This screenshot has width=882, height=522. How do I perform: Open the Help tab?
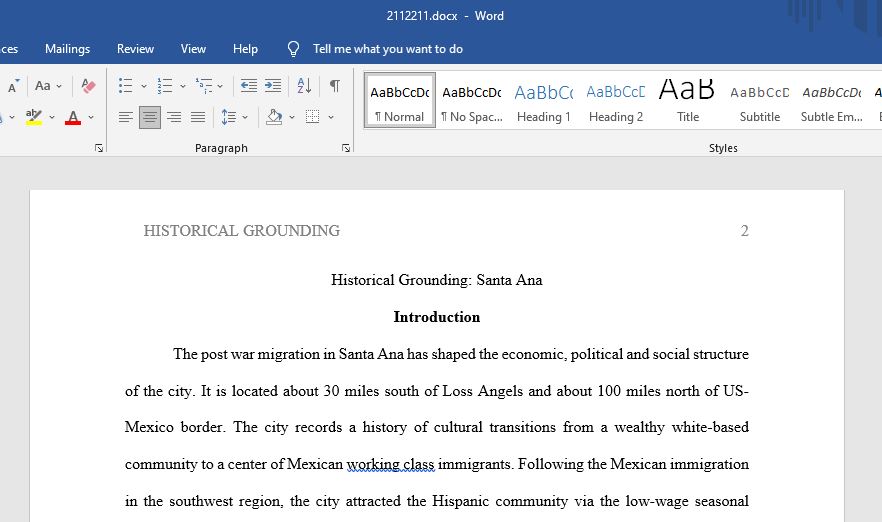pos(245,49)
